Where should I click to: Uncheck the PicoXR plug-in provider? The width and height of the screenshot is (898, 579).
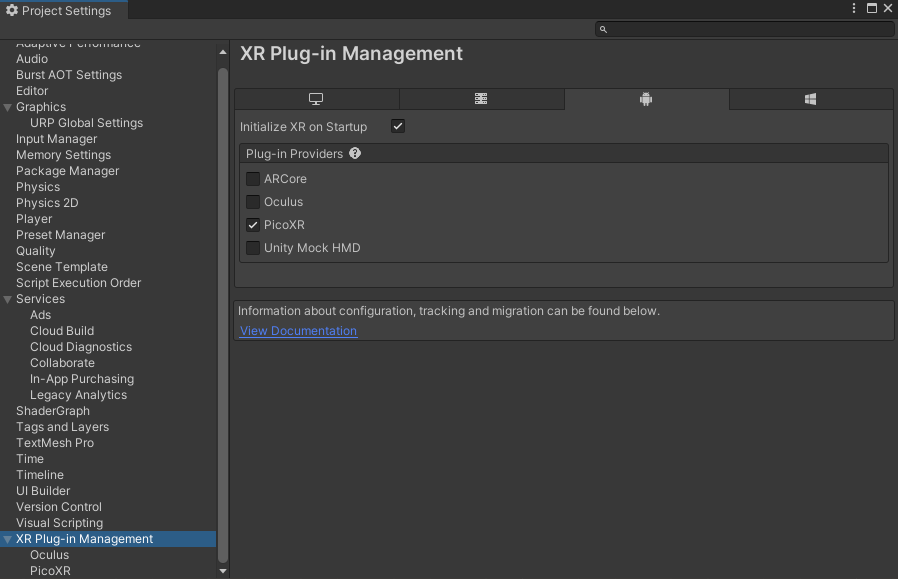[x=253, y=225]
